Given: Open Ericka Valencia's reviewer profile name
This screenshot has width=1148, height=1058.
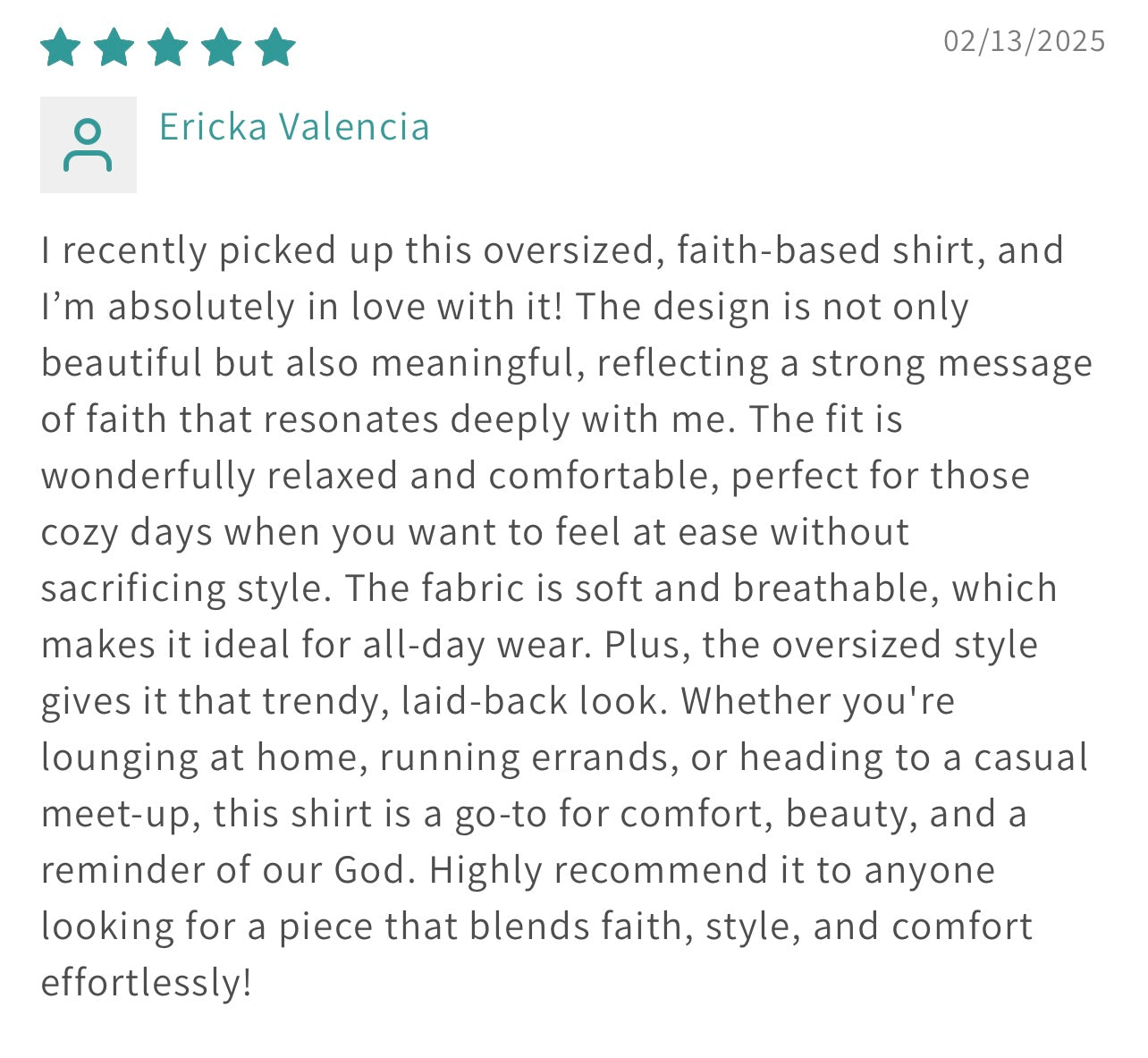Looking at the screenshot, I should [x=294, y=127].
